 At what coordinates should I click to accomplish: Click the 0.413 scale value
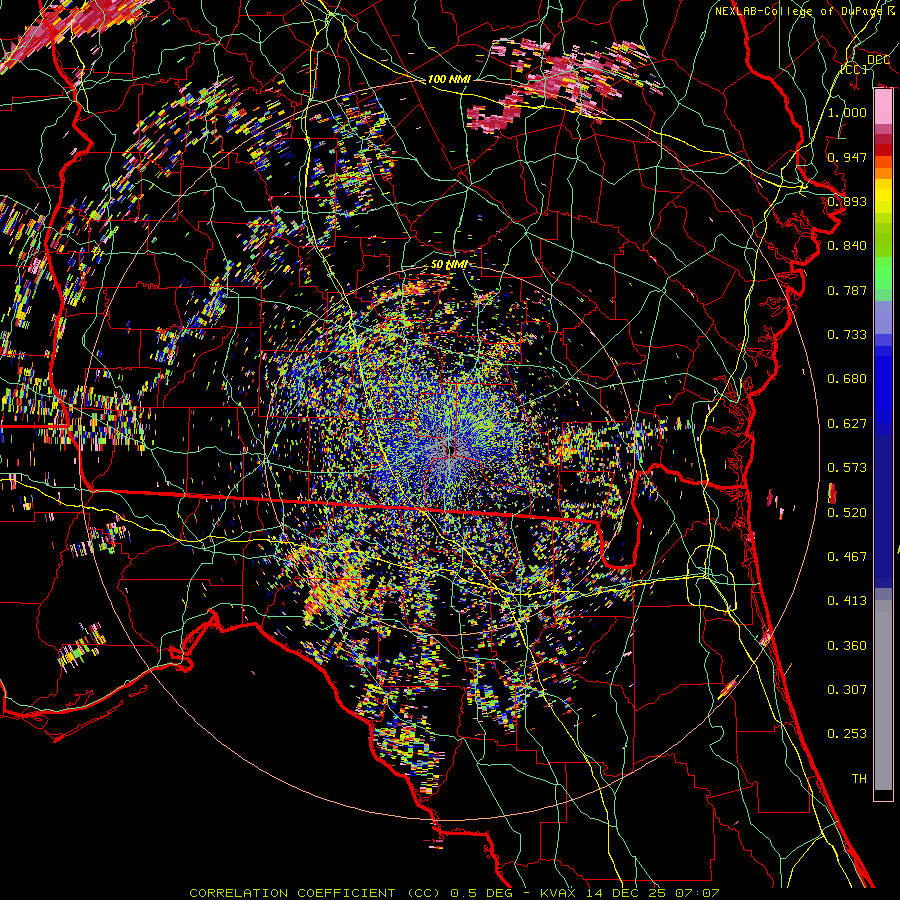(847, 601)
